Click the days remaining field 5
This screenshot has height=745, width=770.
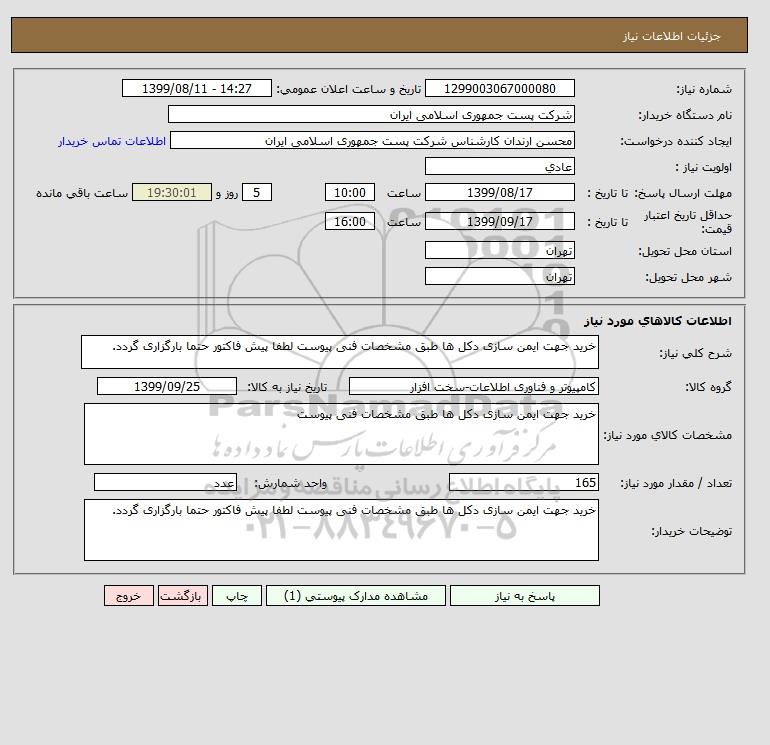tap(257, 193)
